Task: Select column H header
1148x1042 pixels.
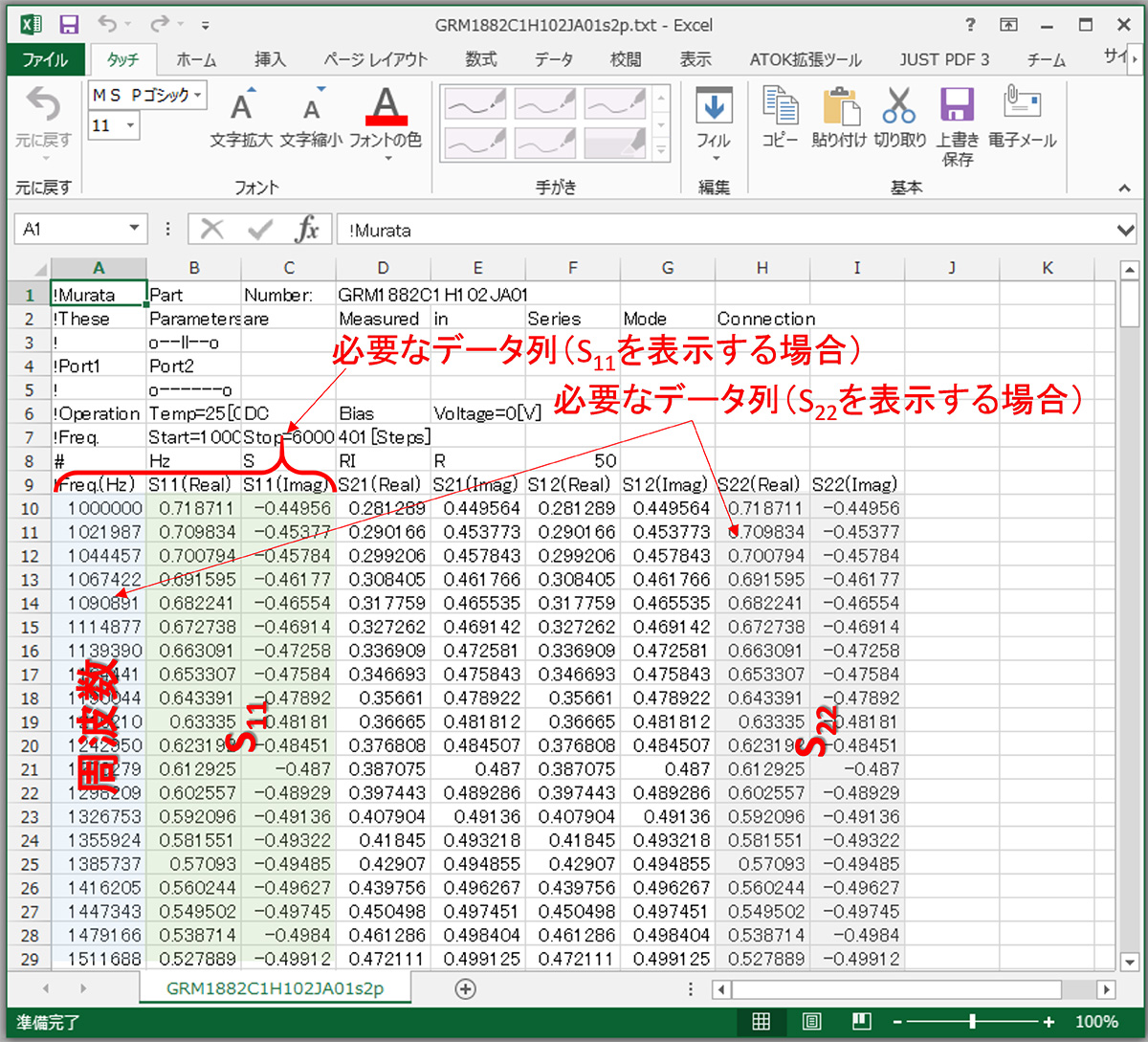Action: [x=762, y=269]
